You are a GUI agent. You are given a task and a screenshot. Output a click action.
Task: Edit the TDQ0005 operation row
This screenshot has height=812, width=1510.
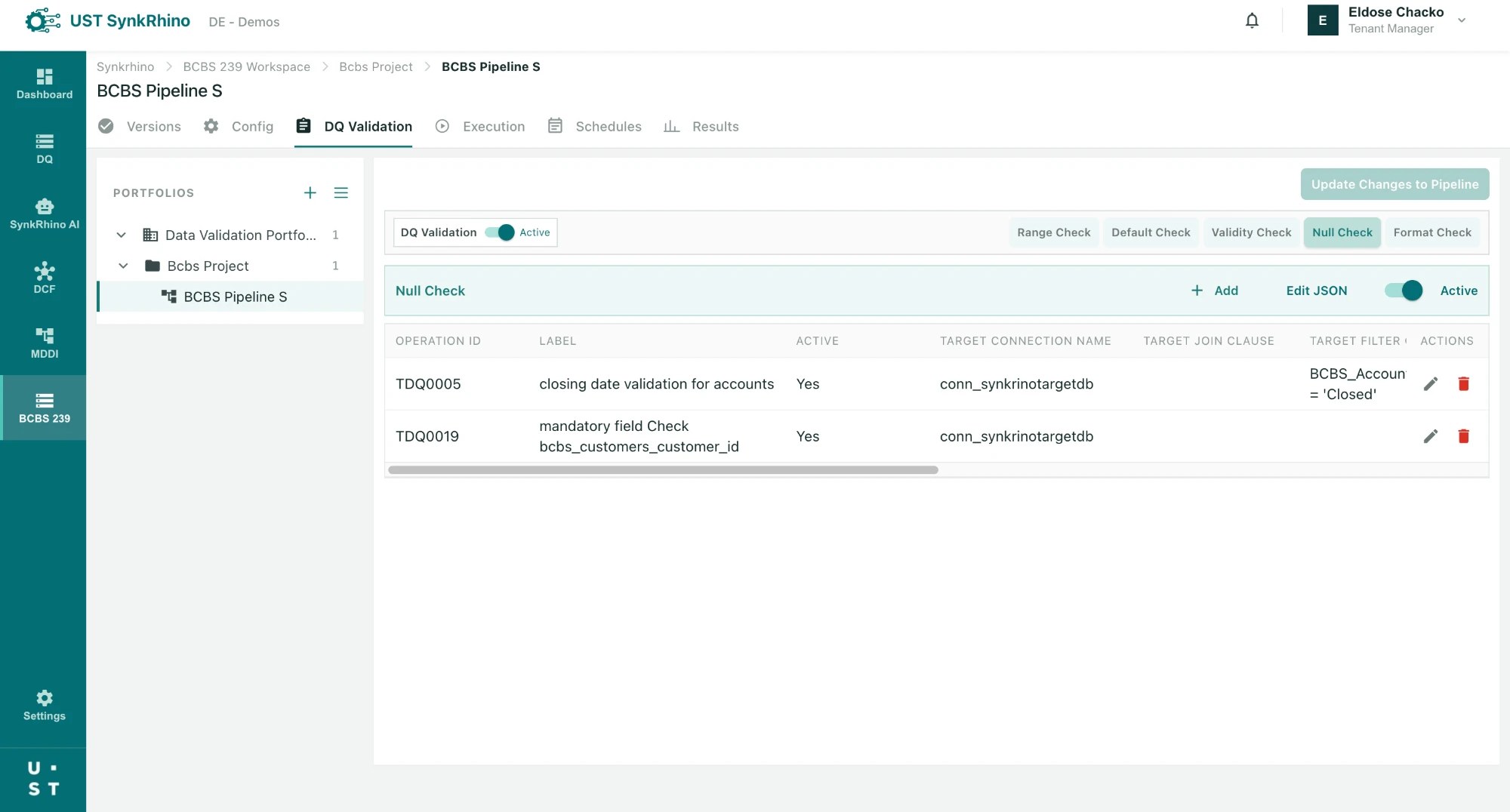point(1431,383)
